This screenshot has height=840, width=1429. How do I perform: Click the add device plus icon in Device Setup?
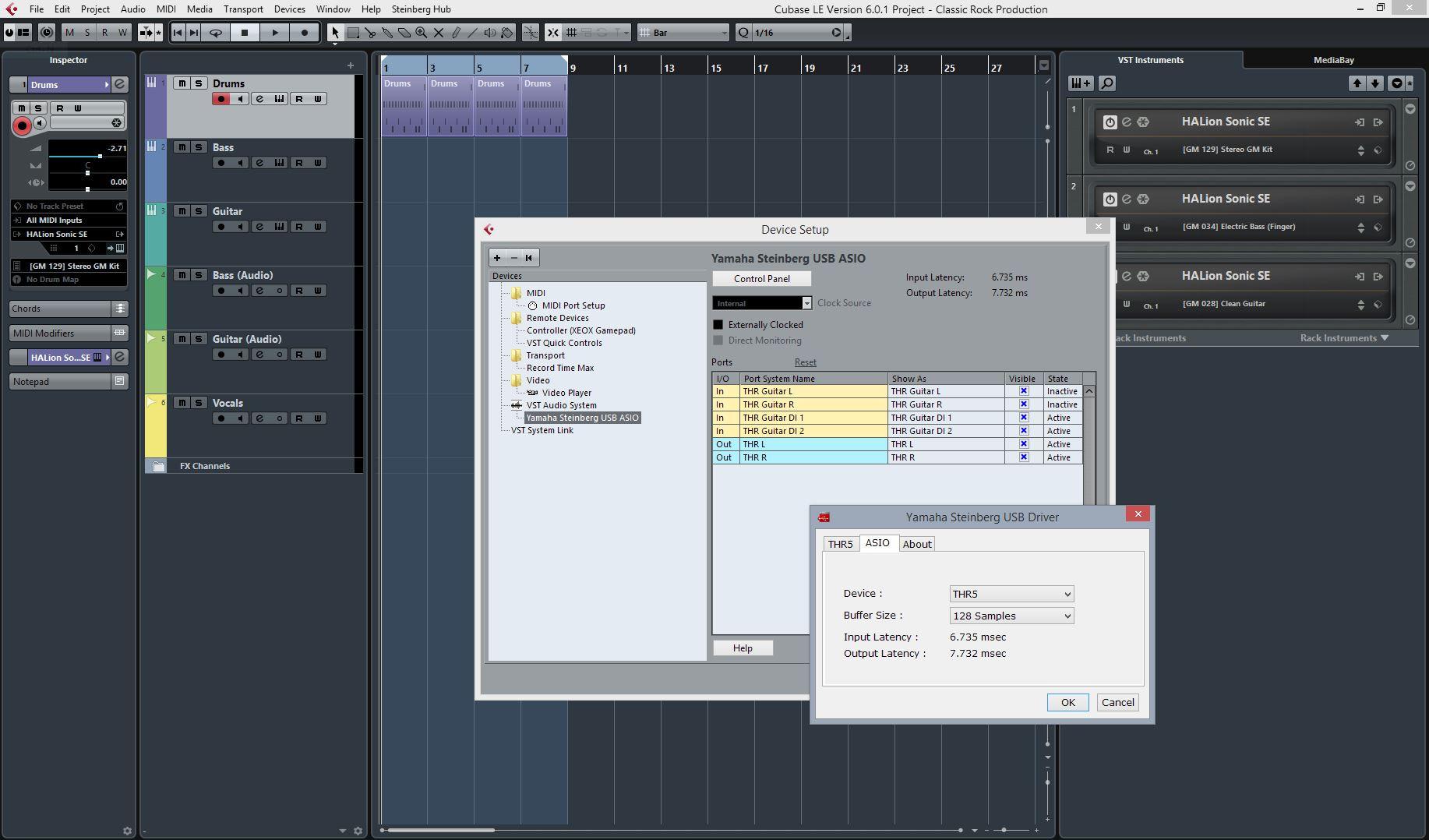497,258
